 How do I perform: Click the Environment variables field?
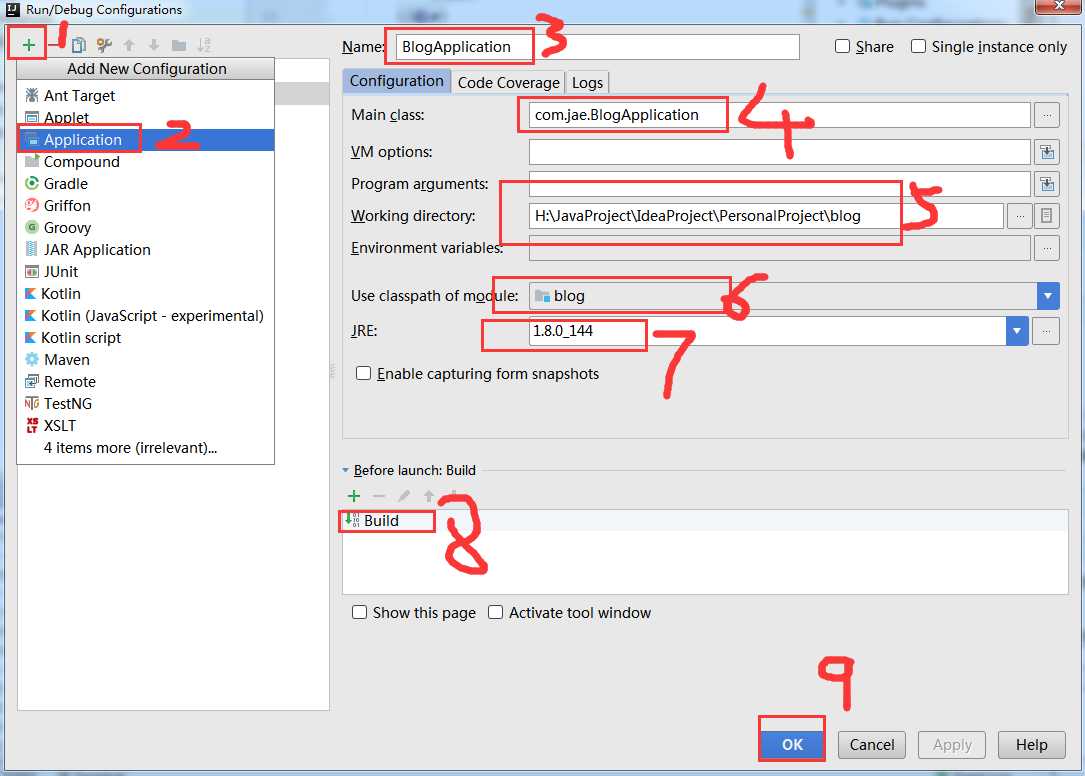coord(780,248)
